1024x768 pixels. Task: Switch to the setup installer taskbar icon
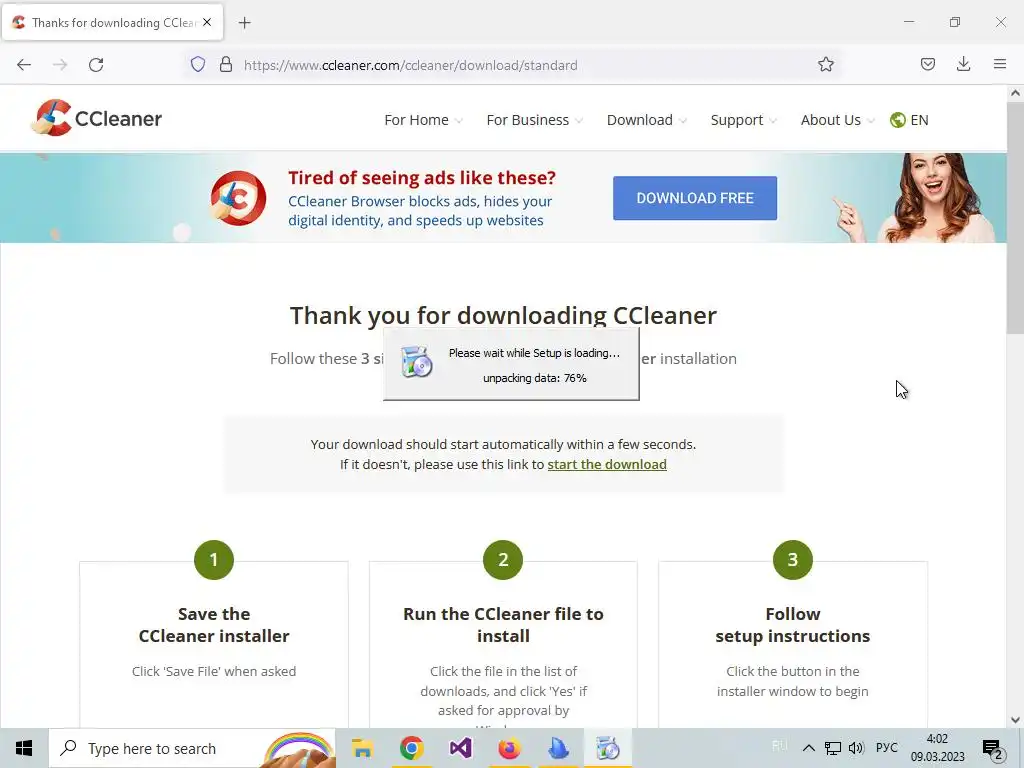[x=607, y=748]
